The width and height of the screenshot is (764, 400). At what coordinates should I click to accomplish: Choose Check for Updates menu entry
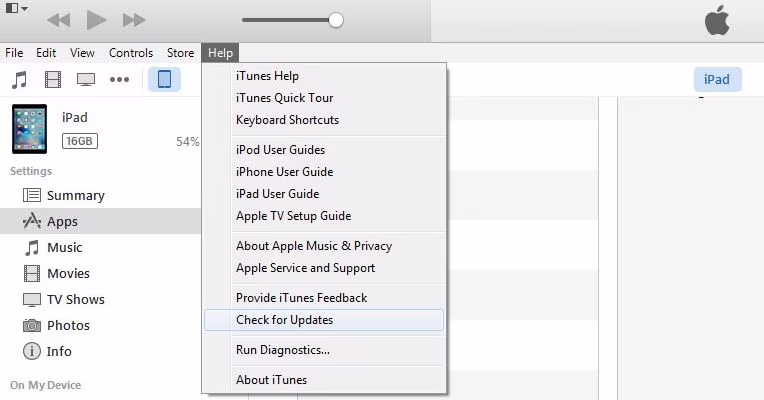(x=285, y=320)
